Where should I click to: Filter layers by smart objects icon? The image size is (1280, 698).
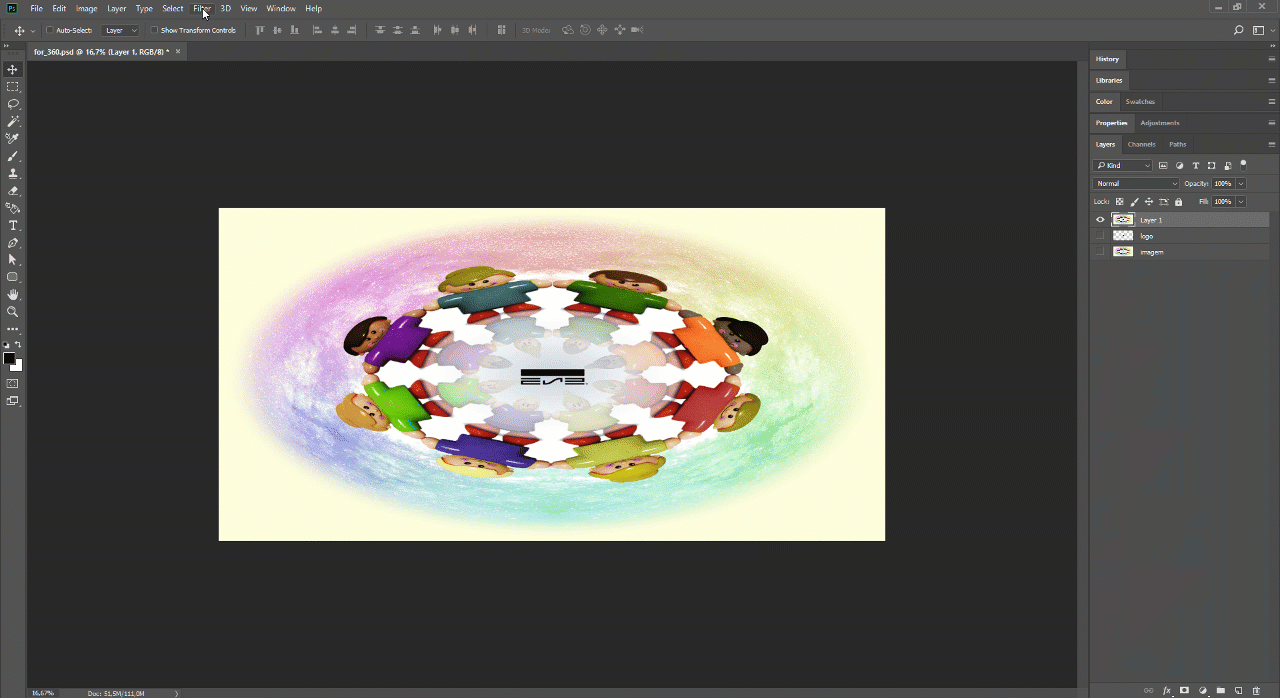point(1227,165)
